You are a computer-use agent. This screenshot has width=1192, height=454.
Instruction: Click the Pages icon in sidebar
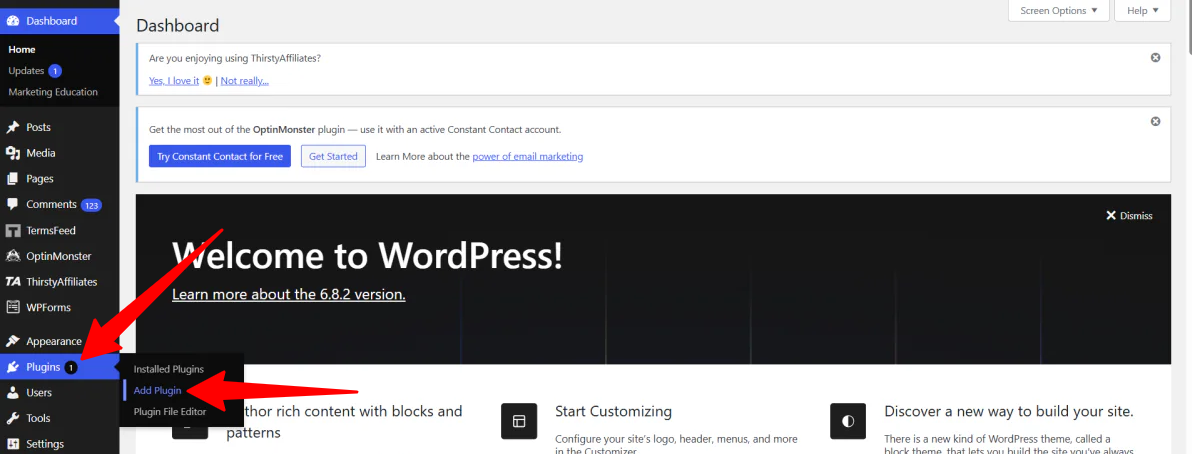pos(13,179)
